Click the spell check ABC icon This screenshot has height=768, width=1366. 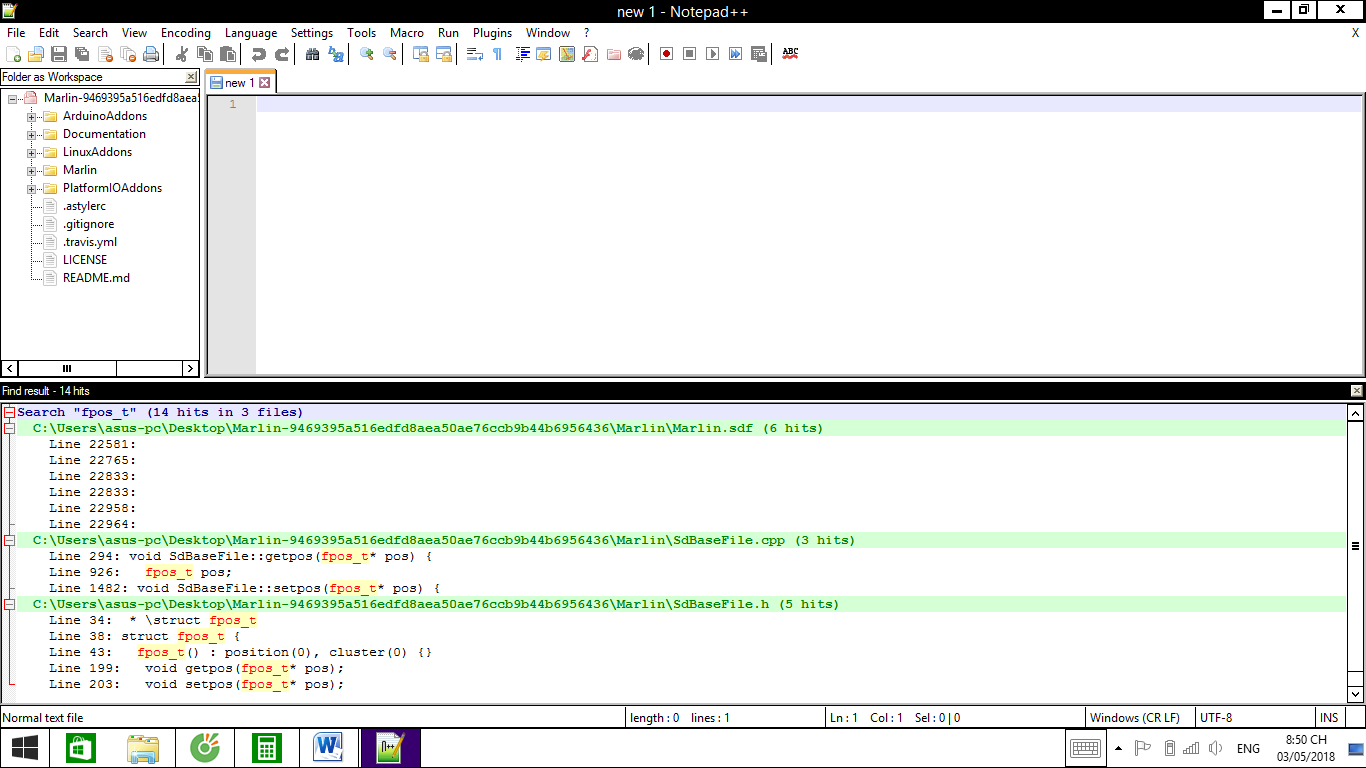tap(790, 54)
